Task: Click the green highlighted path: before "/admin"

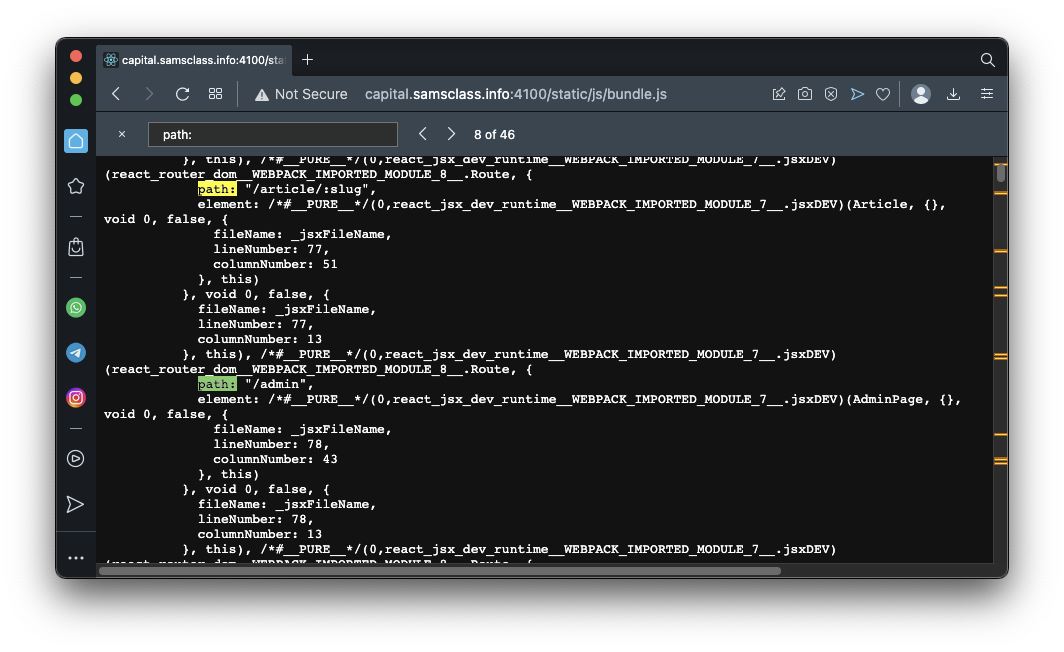Action: pyautogui.click(x=217, y=384)
